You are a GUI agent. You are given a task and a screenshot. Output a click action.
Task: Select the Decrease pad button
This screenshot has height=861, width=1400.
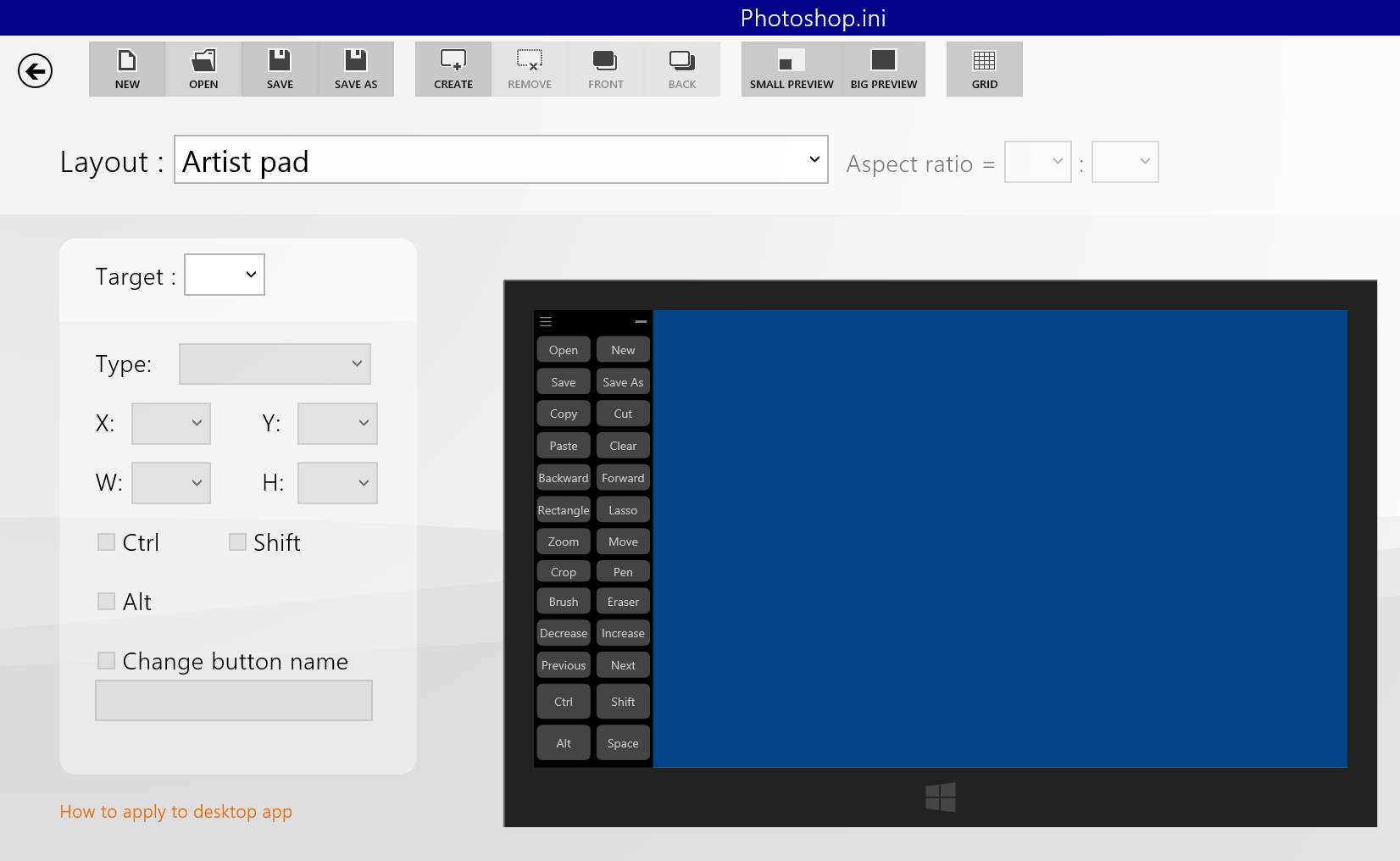564,633
